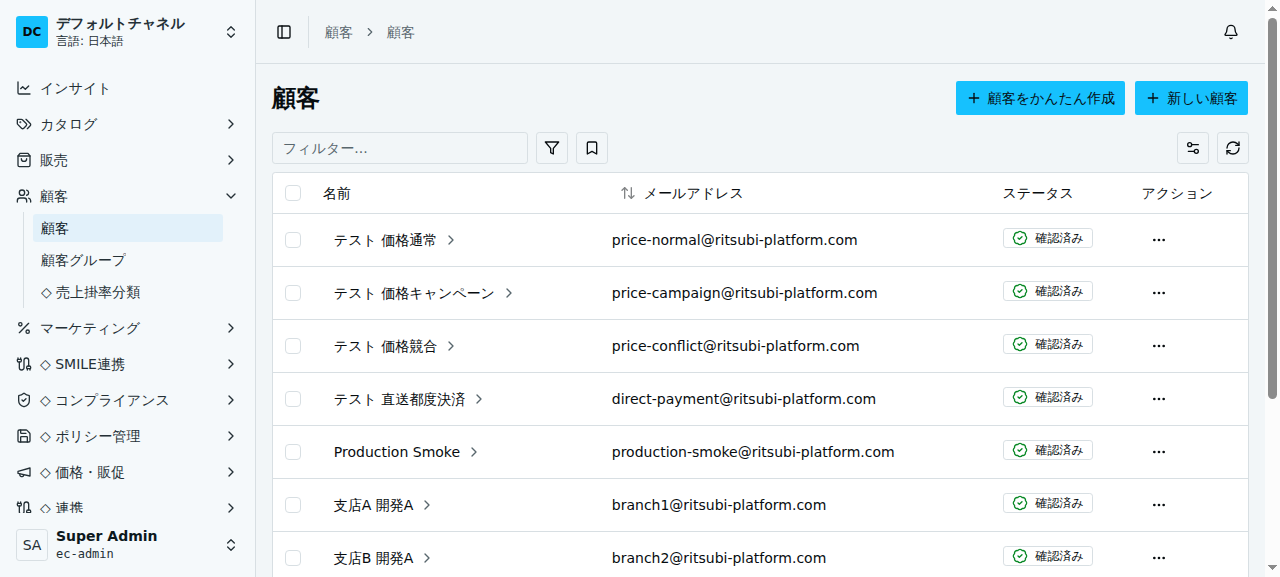Open the 価格・販促 menu item
This screenshot has width=1280, height=577.
[x=127, y=472]
